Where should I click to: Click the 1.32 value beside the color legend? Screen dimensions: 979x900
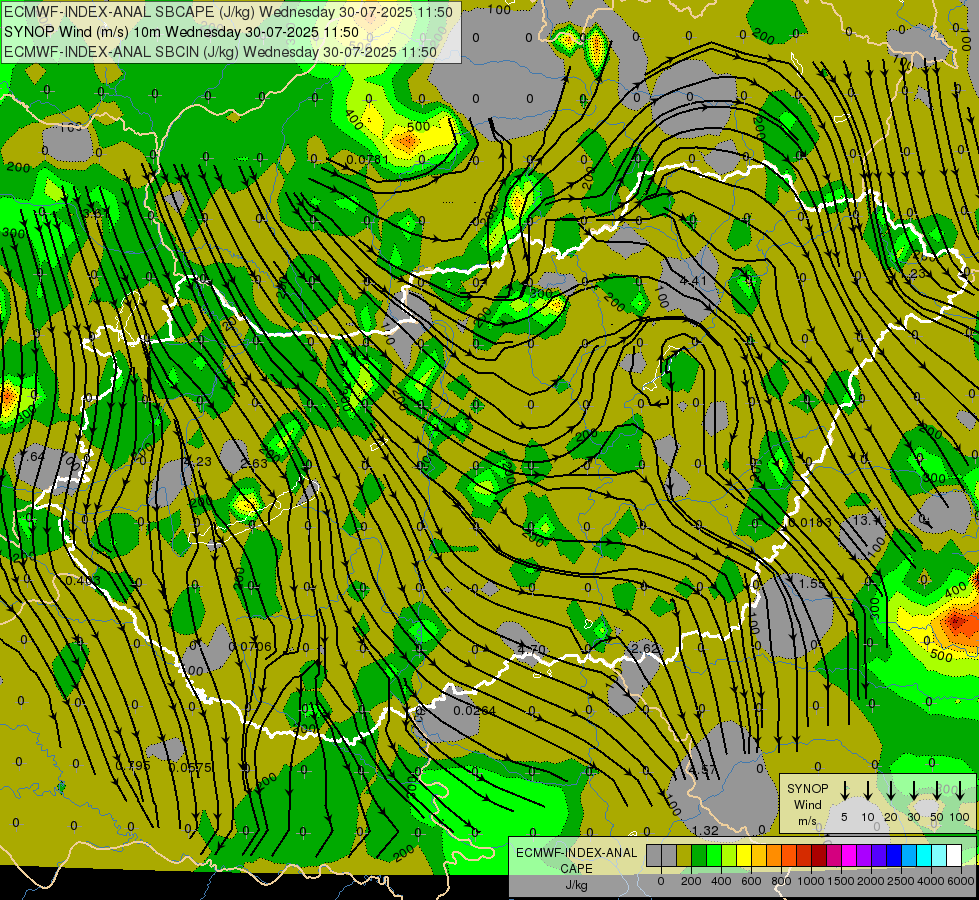click(706, 831)
